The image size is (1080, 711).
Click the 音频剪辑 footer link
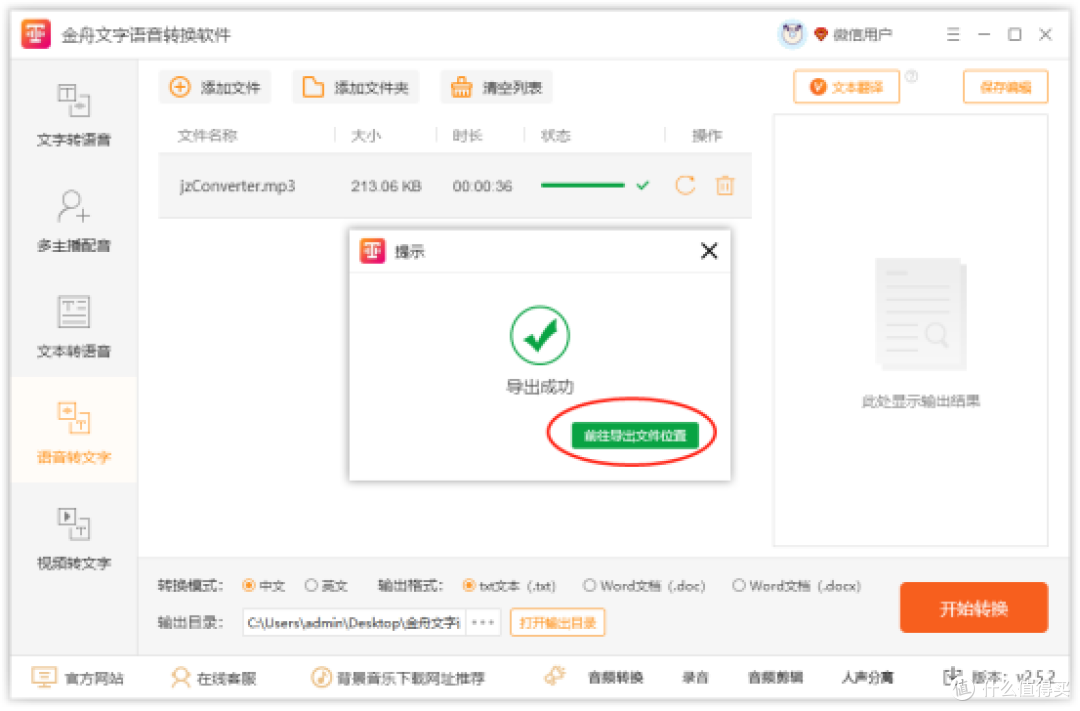(x=776, y=678)
